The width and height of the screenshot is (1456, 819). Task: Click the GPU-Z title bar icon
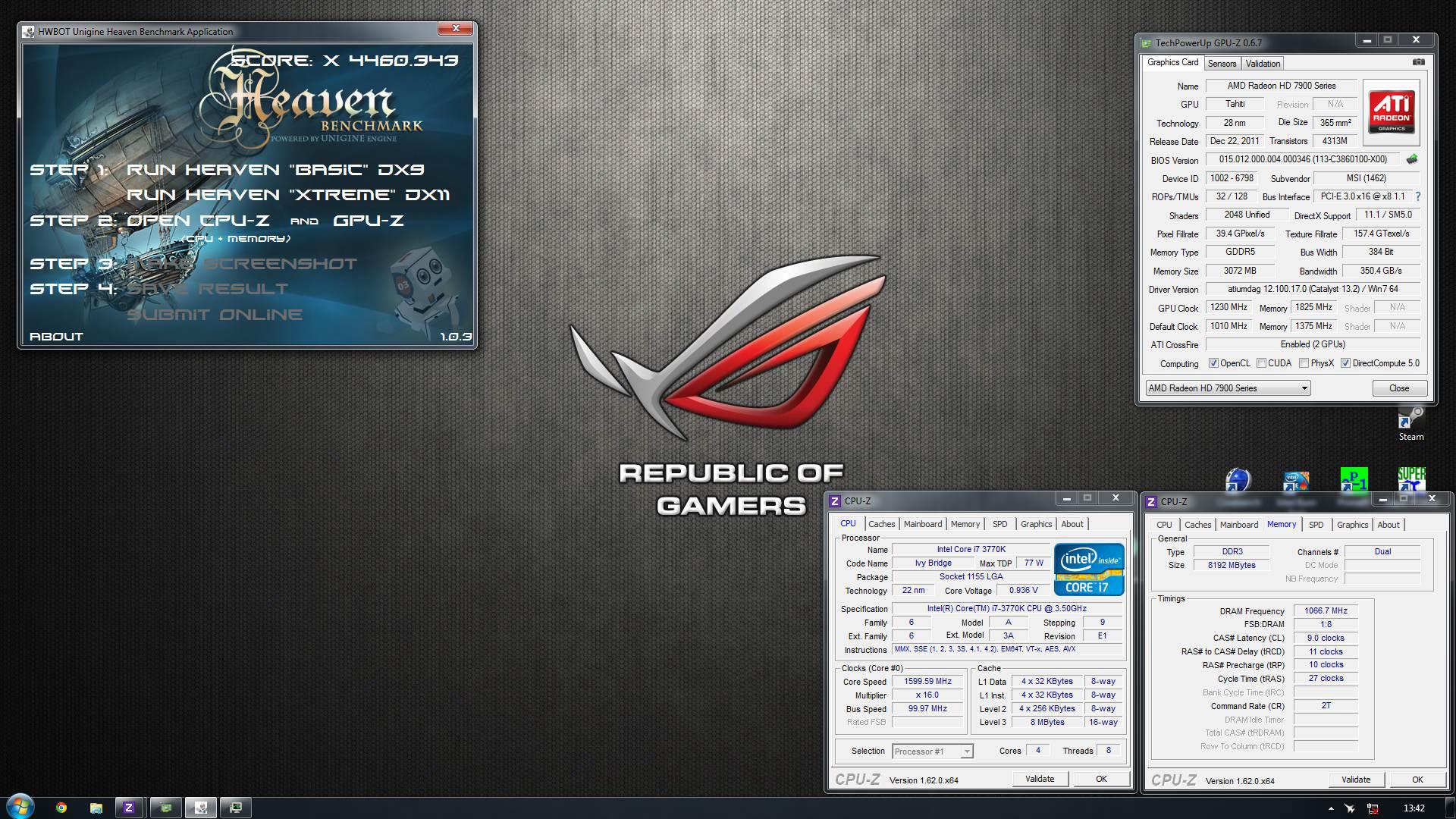coord(1146,43)
